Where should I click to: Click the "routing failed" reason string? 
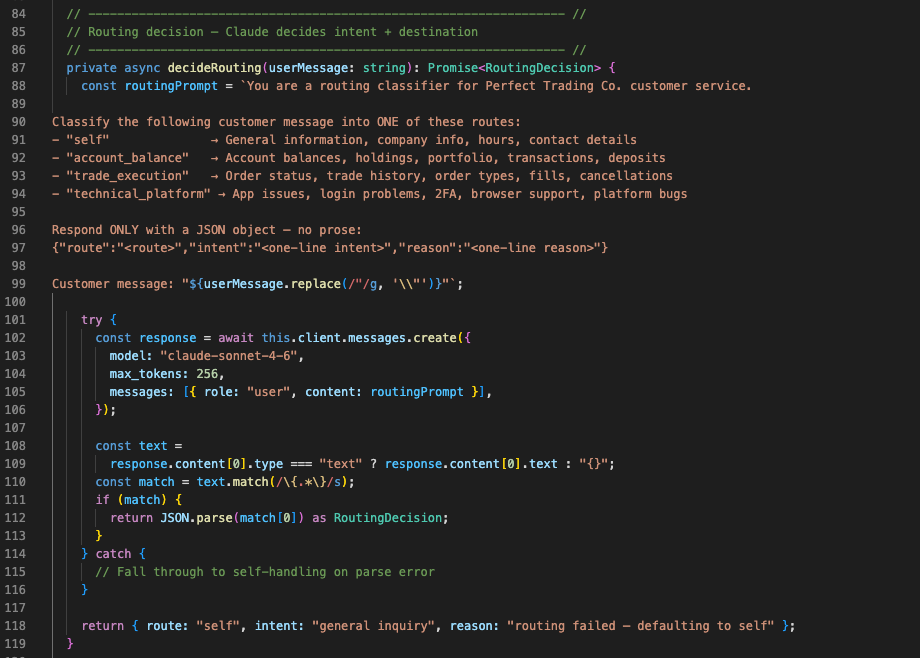pos(640,626)
